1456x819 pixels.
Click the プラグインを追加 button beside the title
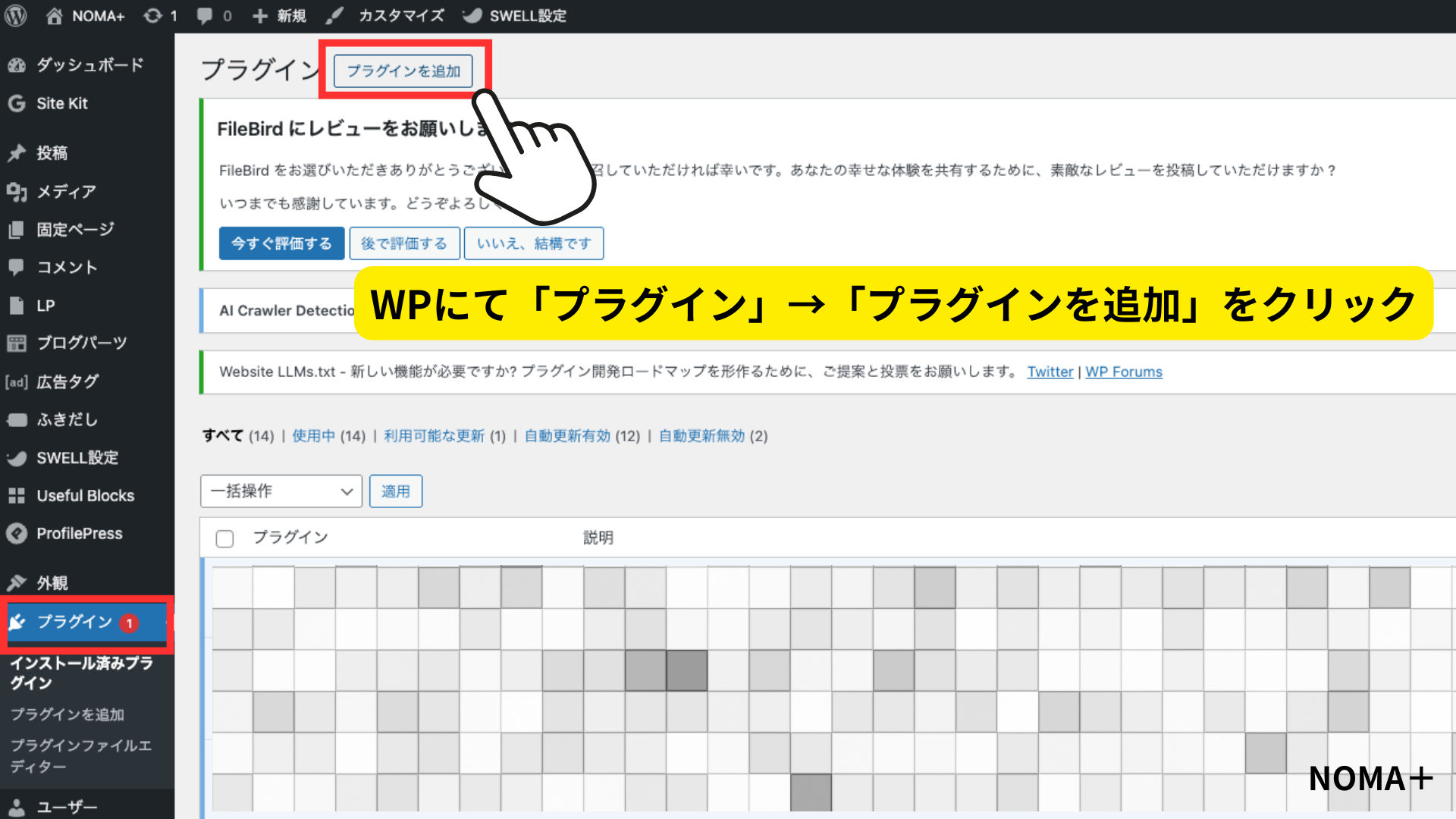(x=403, y=71)
